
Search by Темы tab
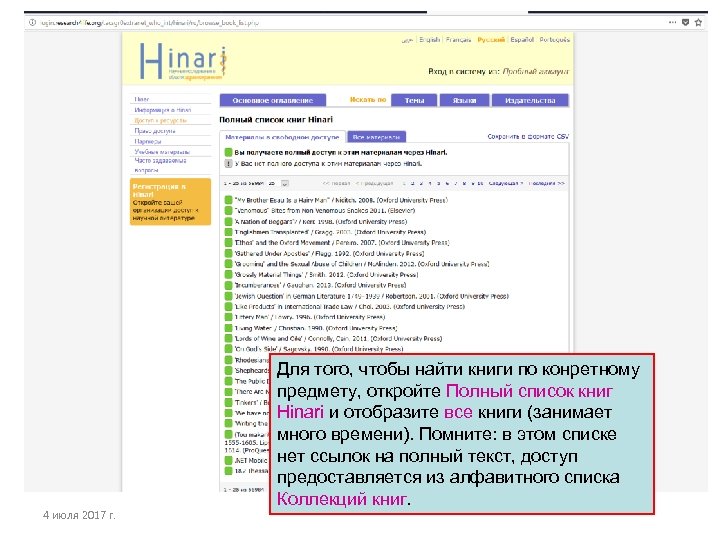pyautogui.click(x=414, y=100)
